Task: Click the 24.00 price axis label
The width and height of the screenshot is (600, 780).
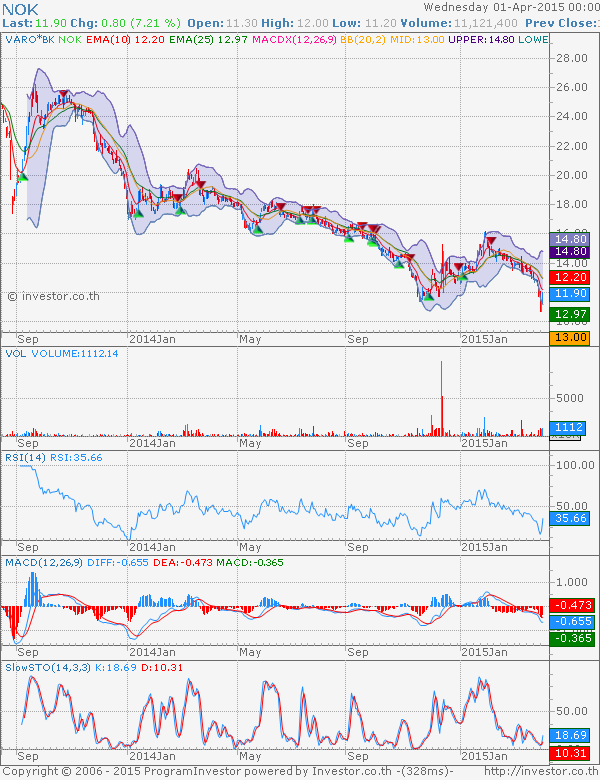Action: (x=572, y=116)
